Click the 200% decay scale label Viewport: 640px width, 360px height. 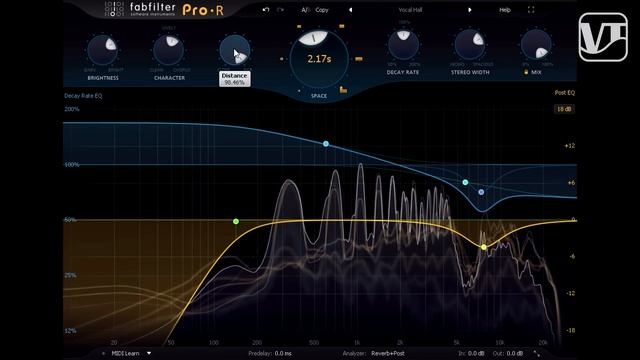(72, 109)
